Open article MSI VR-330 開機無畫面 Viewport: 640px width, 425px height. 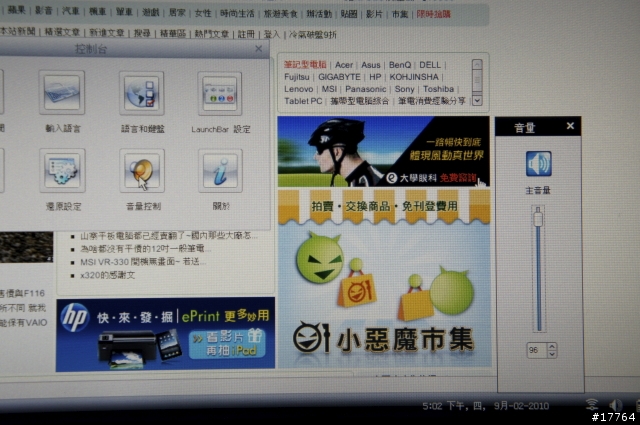pyautogui.click(x=143, y=262)
